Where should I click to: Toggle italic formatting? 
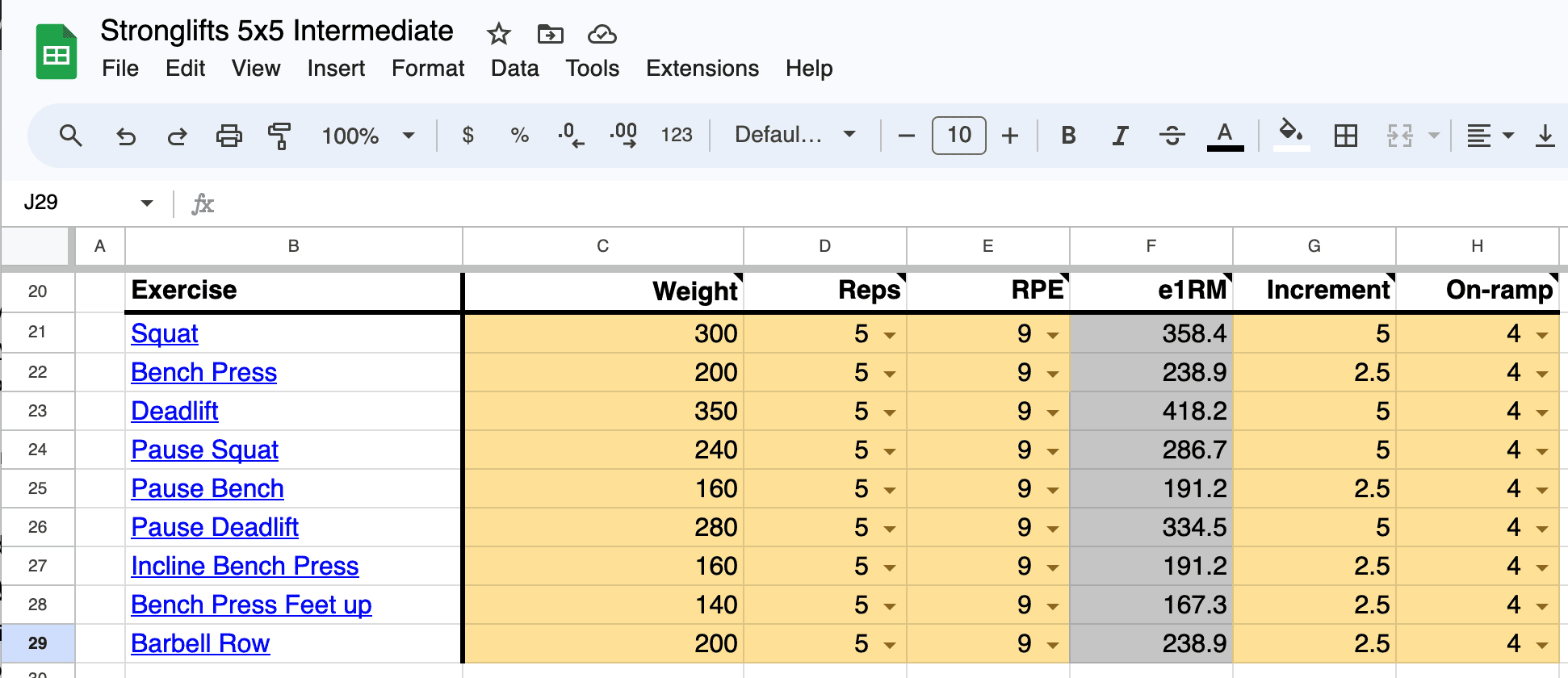[x=1120, y=136]
